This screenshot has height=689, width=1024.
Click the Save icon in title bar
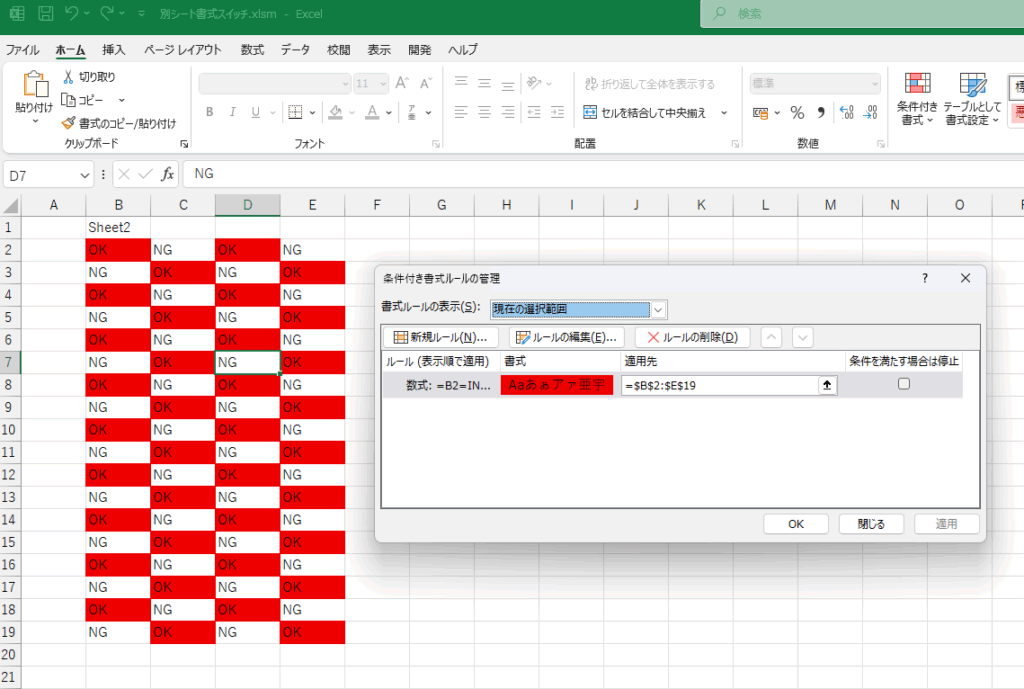[x=46, y=14]
